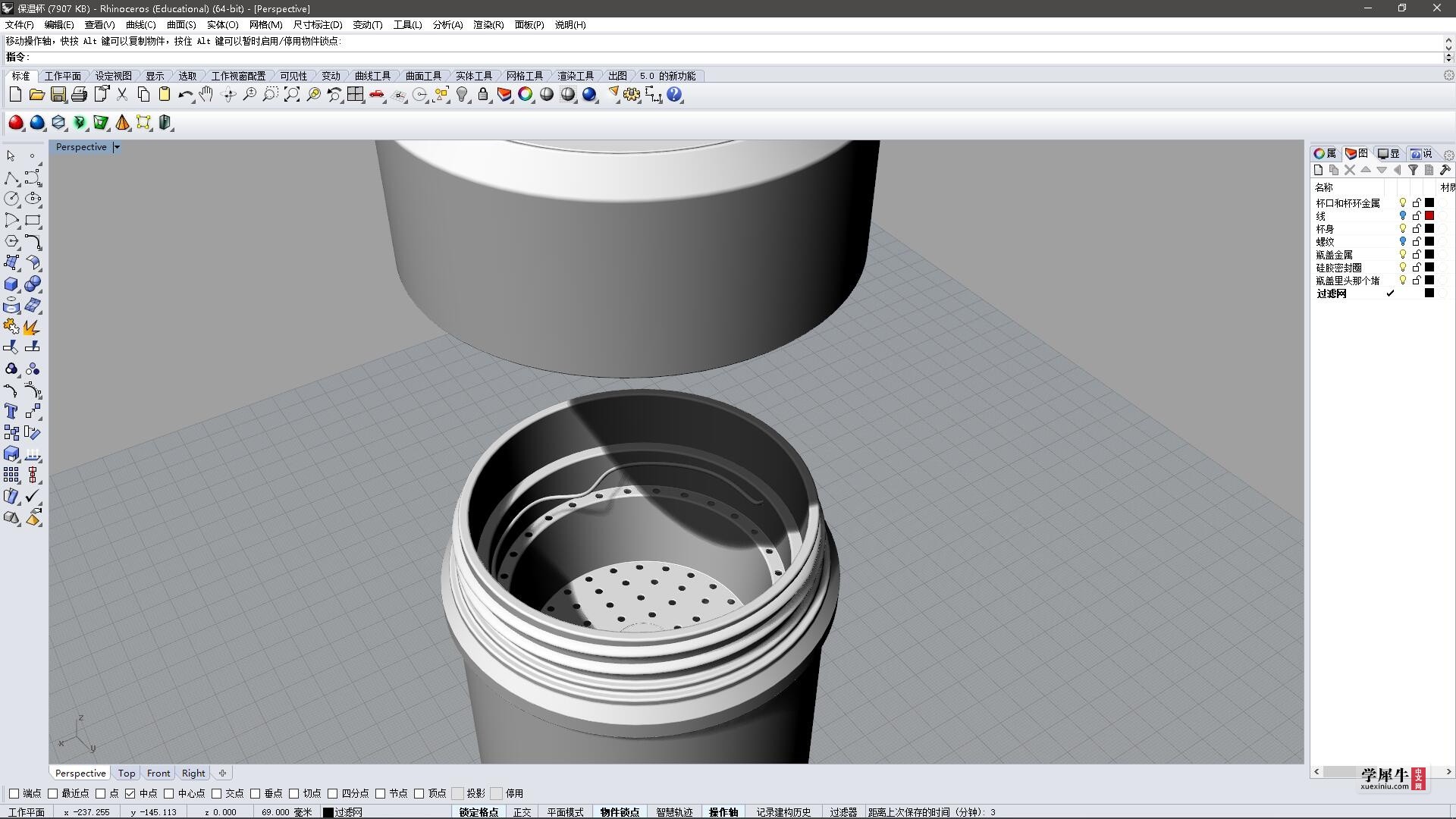The image size is (1456, 819).
Task: Click the Cut scissors icon
Action: tap(121, 95)
